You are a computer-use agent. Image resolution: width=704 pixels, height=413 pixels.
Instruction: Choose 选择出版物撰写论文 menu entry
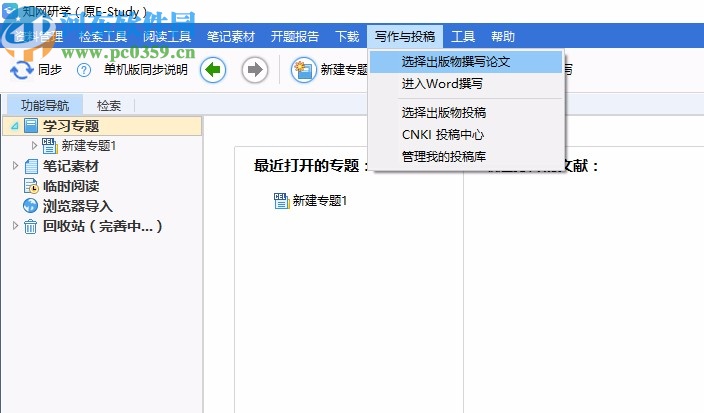[466, 62]
